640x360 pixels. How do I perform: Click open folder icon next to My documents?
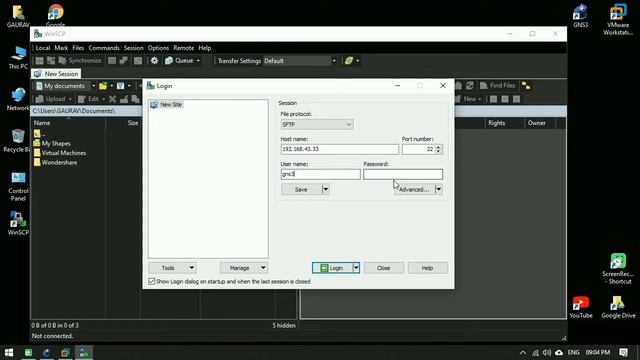[103, 86]
